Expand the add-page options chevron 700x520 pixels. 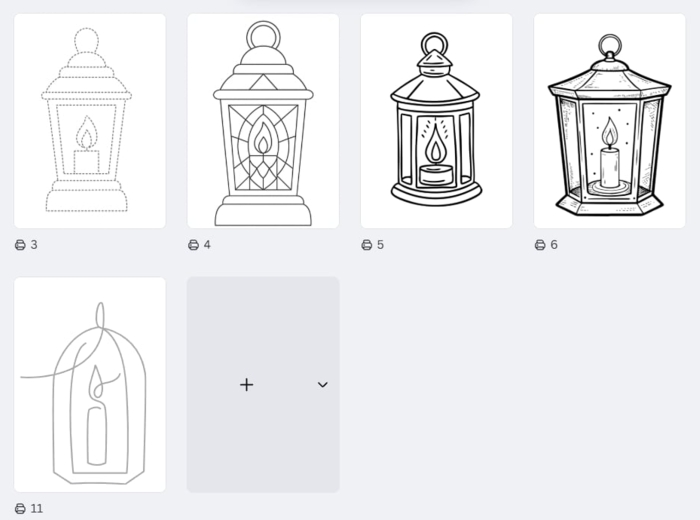[323, 385]
